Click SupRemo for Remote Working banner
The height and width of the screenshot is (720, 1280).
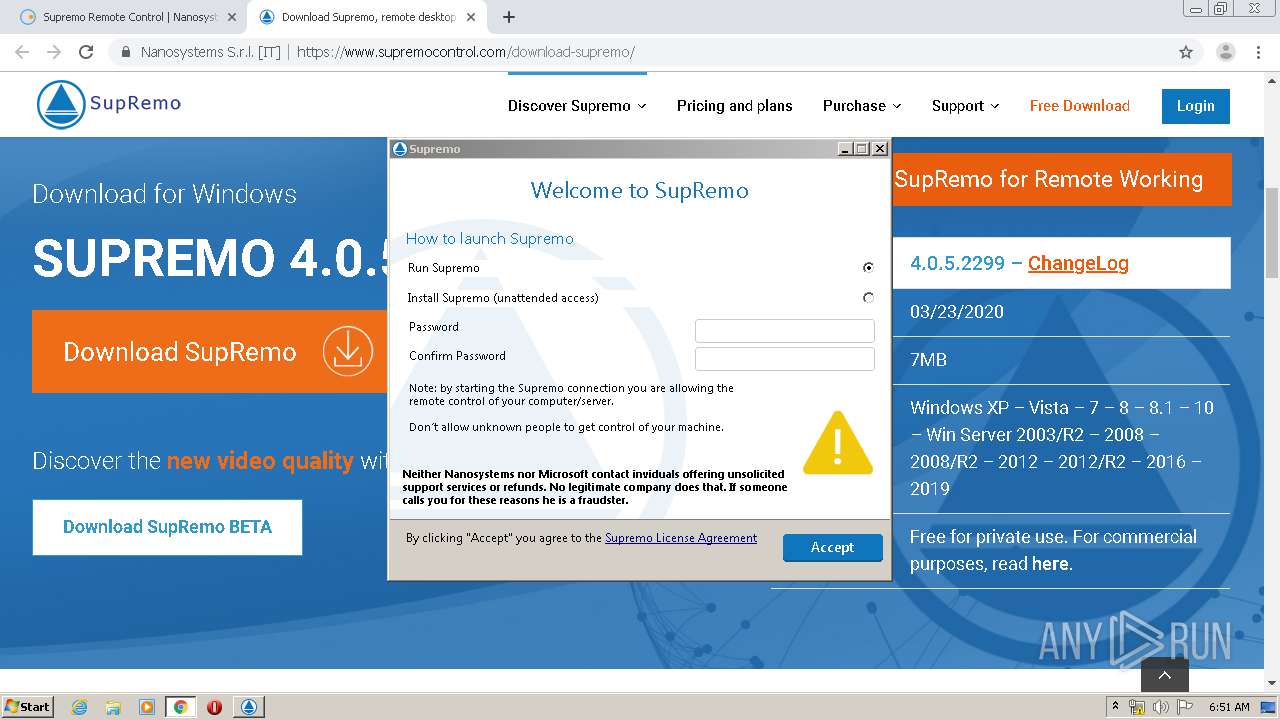[x=1061, y=179]
